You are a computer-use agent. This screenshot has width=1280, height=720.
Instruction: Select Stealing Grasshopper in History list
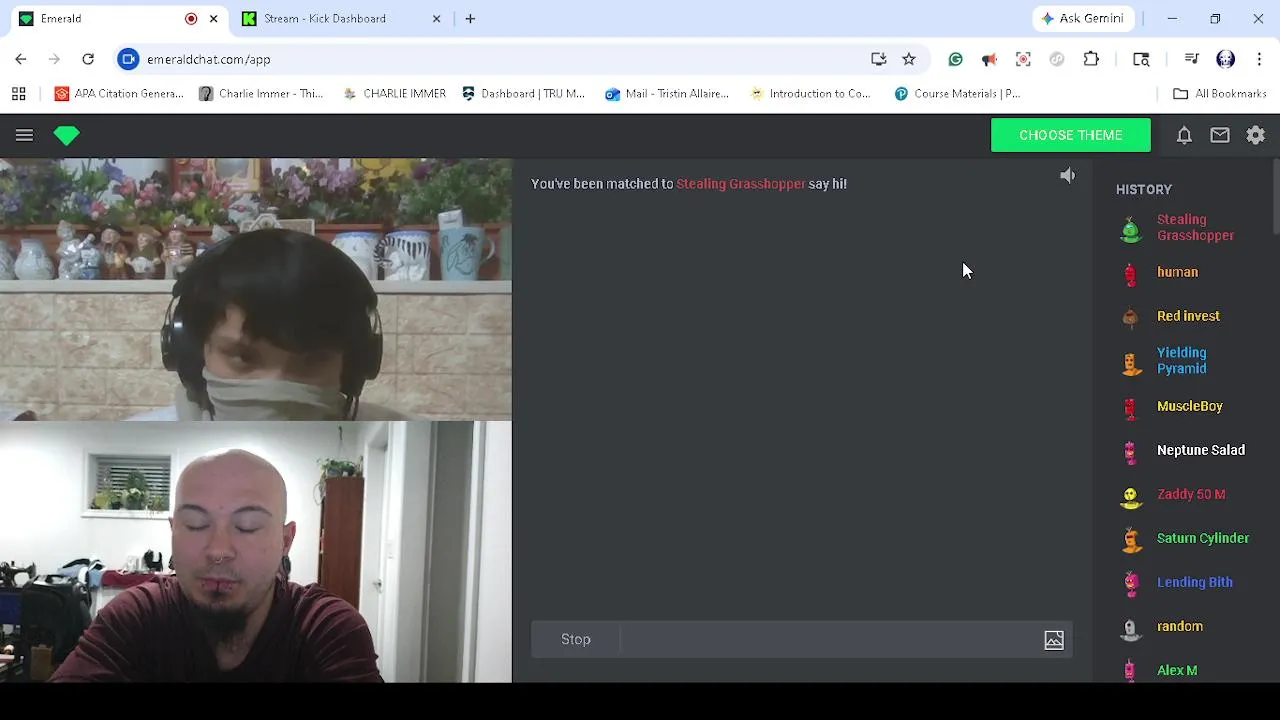(1195, 228)
